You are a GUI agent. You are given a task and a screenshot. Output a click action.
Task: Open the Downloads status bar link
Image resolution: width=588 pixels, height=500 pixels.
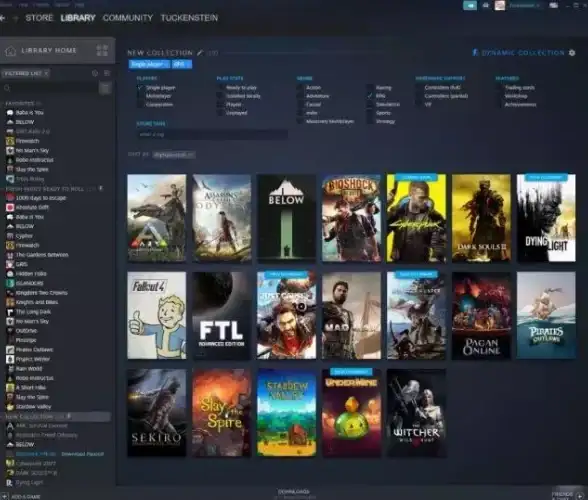[x=294, y=492]
